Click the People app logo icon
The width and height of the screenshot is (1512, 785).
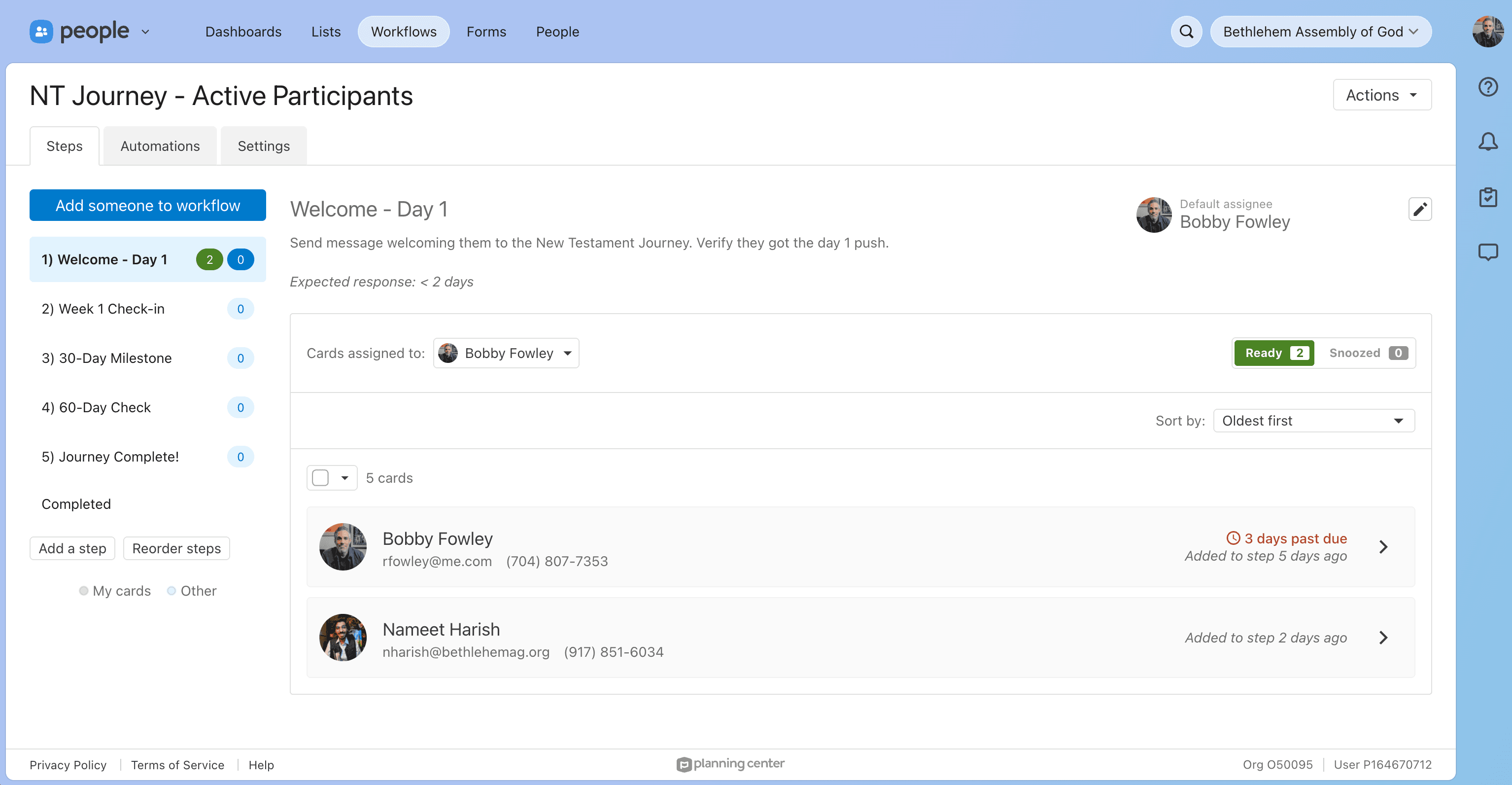coord(41,32)
